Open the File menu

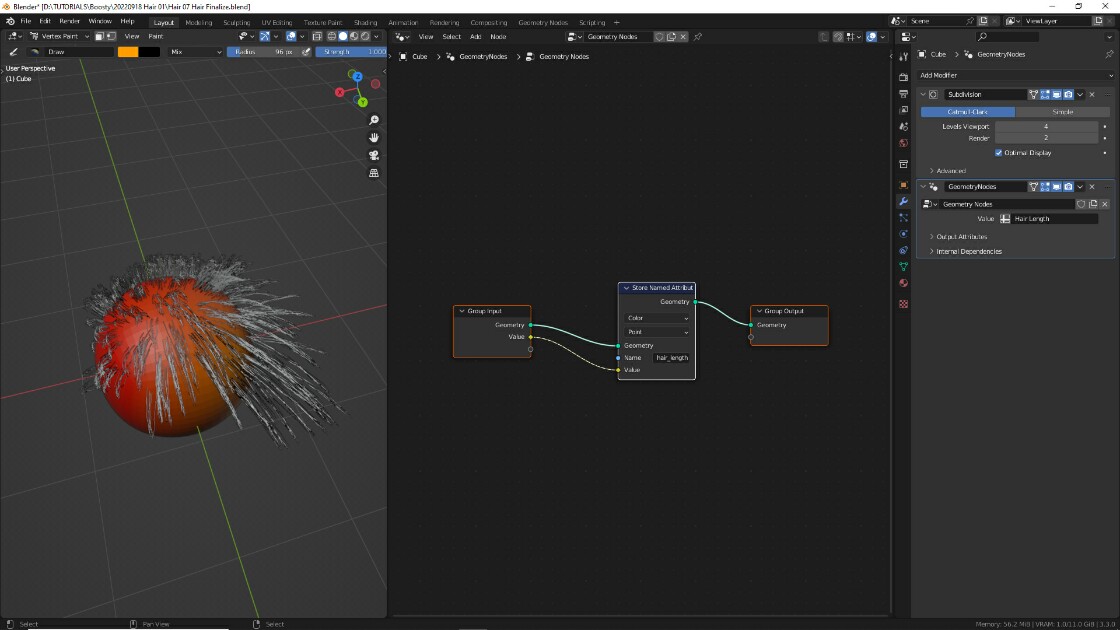pyautogui.click(x=26, y=21)
